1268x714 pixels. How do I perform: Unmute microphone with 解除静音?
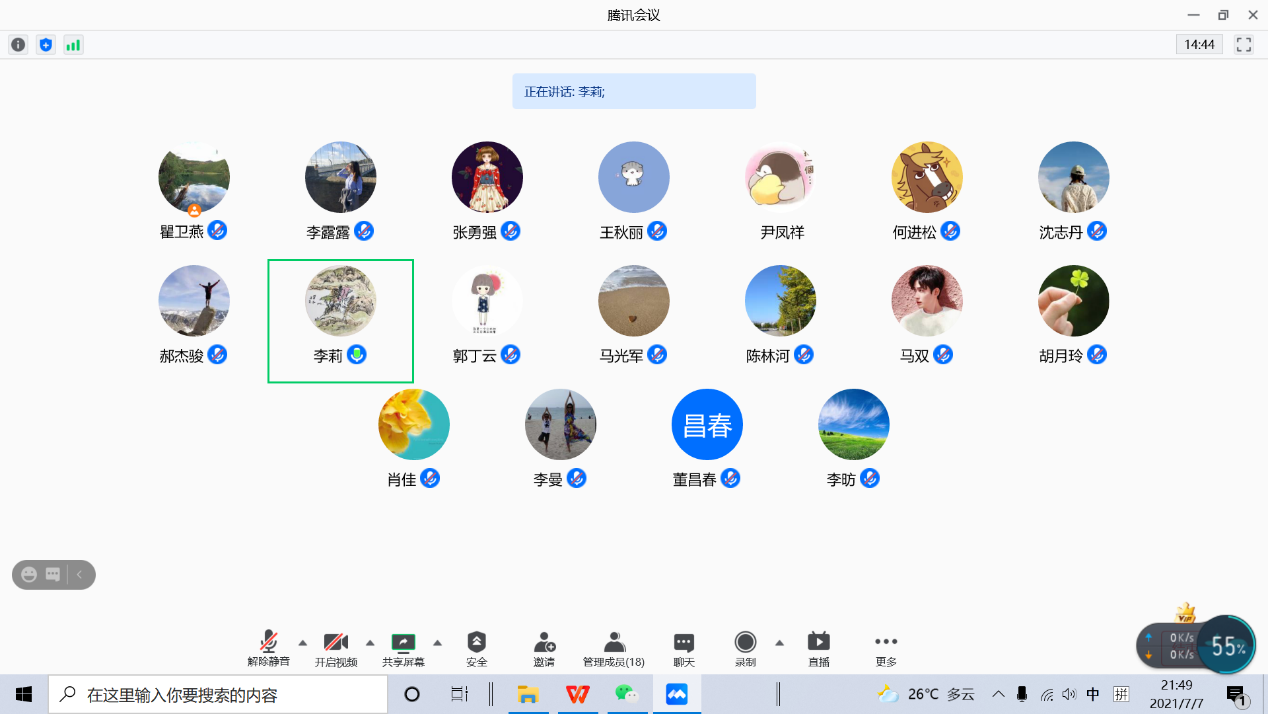pos(269,648)
